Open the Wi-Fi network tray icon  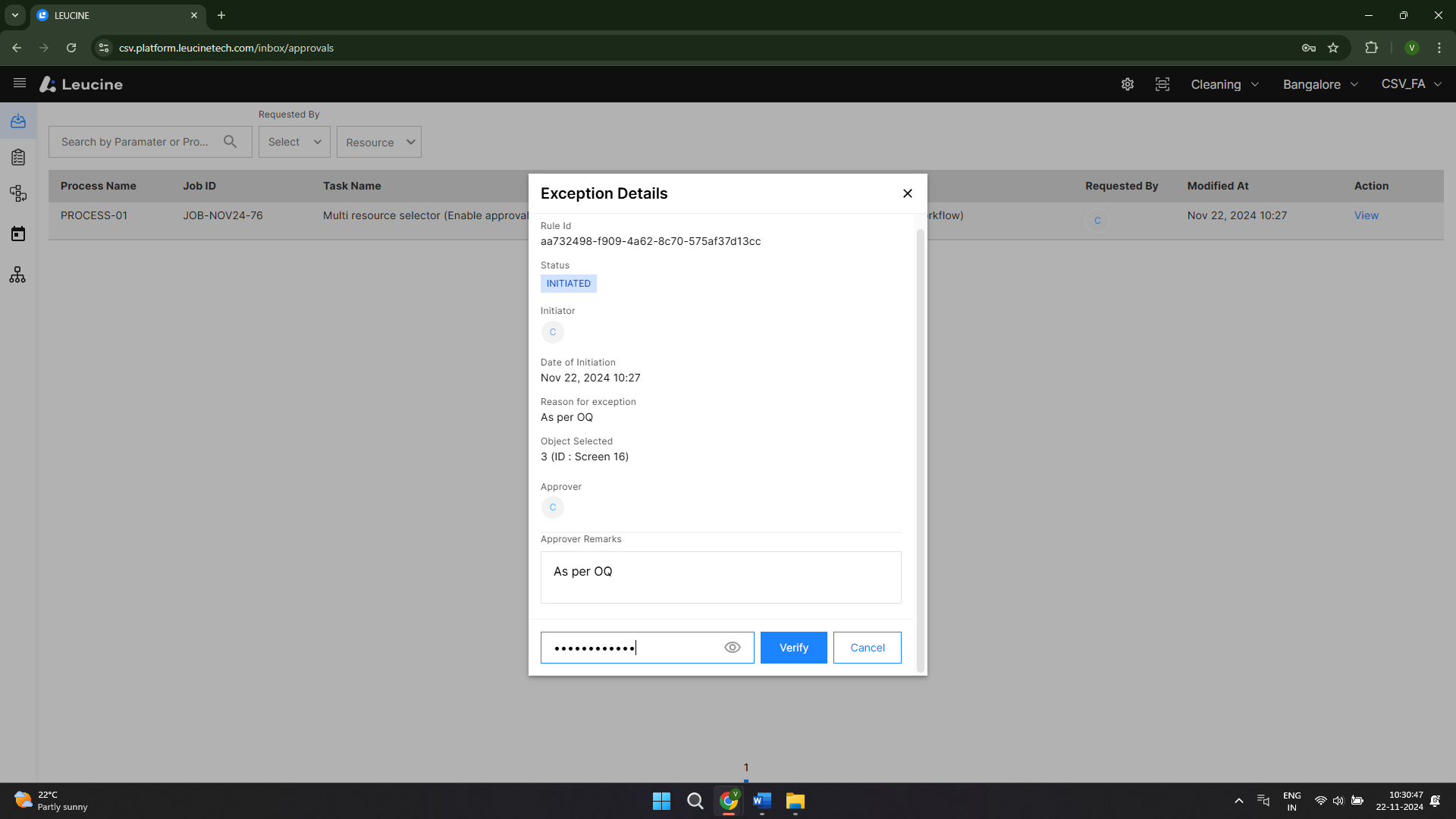pyautogui.click(x=1320, y=801)
